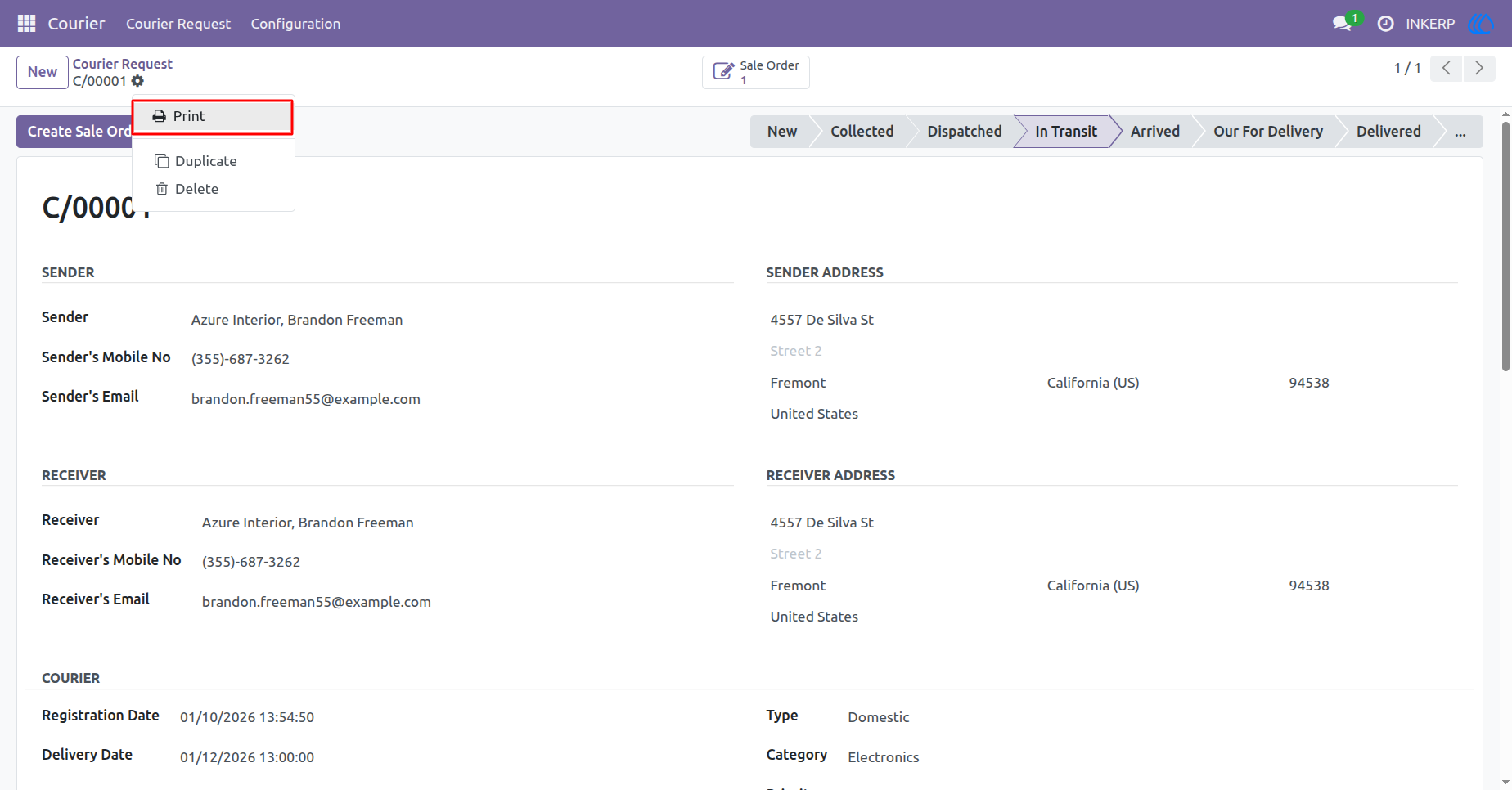
Task: Click the Type field Domestic
Action: pyautogui.click(x=878, y=717)
